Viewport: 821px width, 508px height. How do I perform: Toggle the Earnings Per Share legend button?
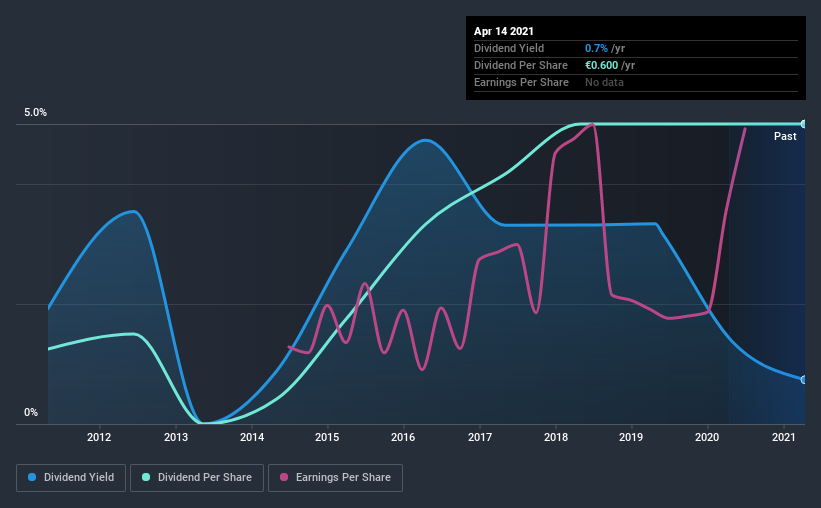(335, 478)
